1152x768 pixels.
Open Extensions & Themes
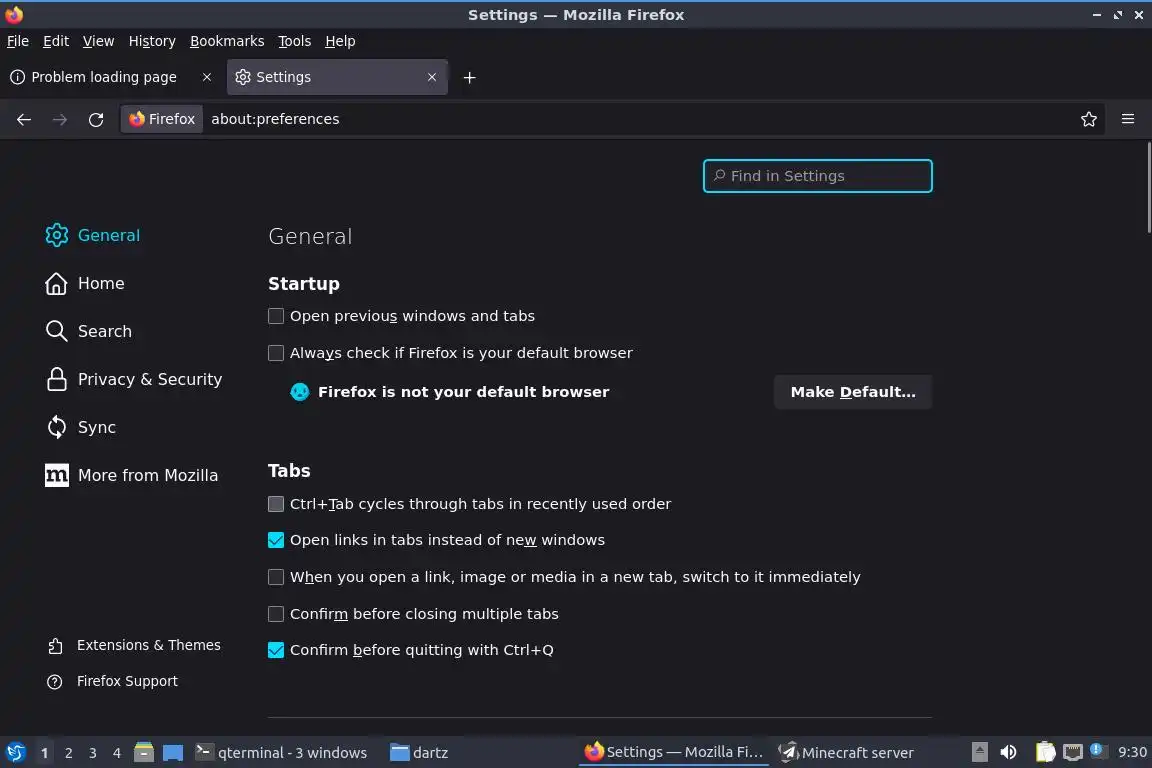pyautogui.click(x=134, y=645)
